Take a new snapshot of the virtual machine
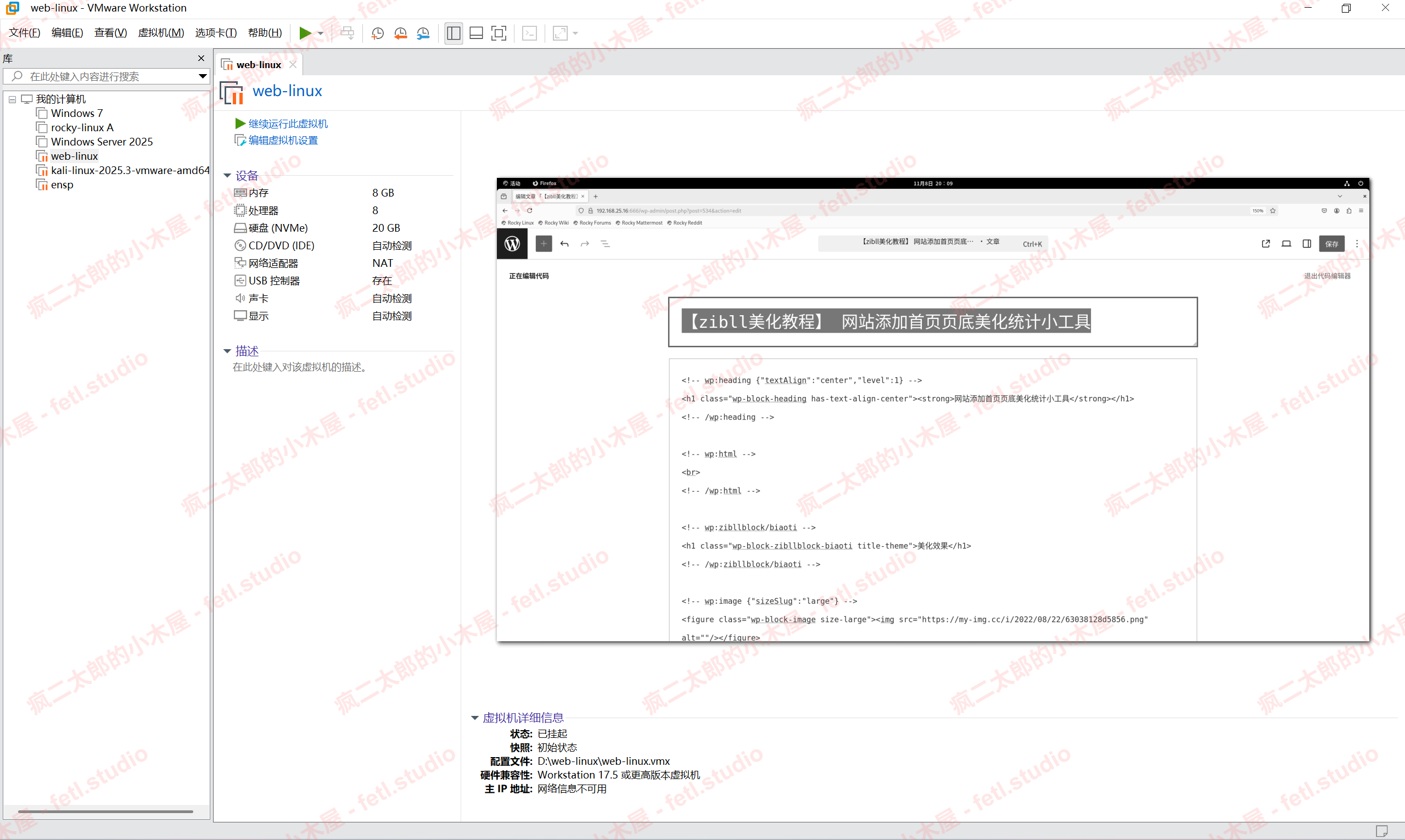Viewport: 1405px width, 840px height. point(377,33)
